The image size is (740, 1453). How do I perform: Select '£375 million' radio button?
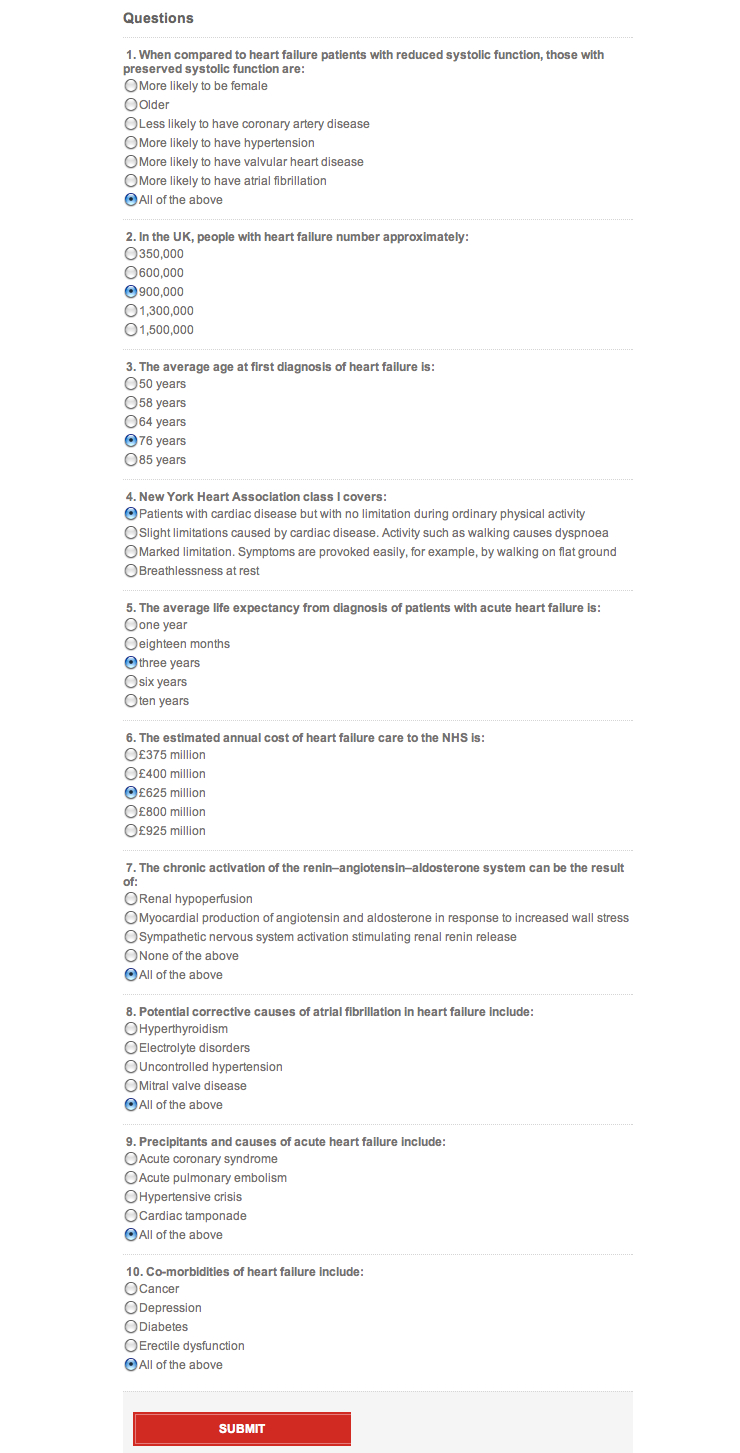(x=131, y=755)
